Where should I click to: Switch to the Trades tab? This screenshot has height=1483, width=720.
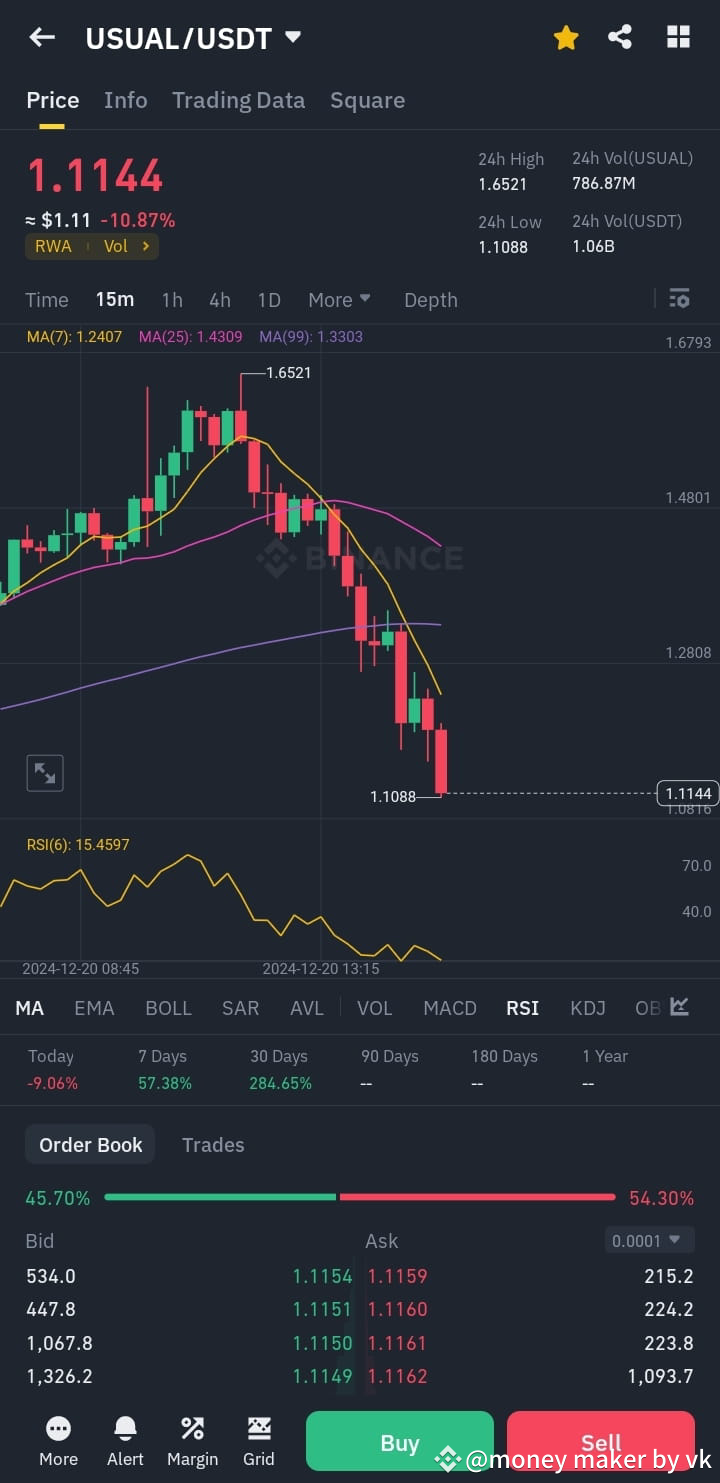[x=213, y=1145]
